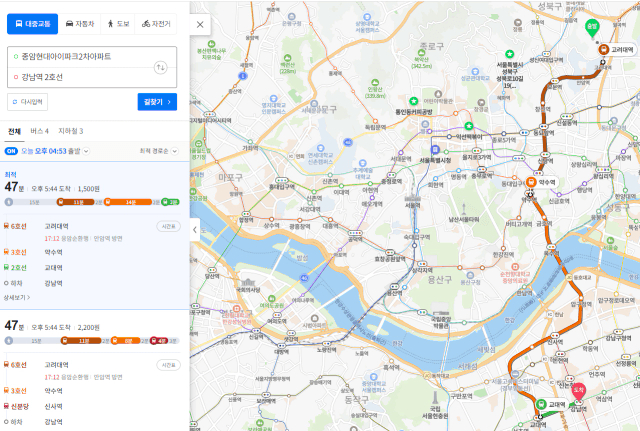This screenshot has height=431, width=640.
Task: Click the green 출발 pin on map
Action: coord(591,28)
